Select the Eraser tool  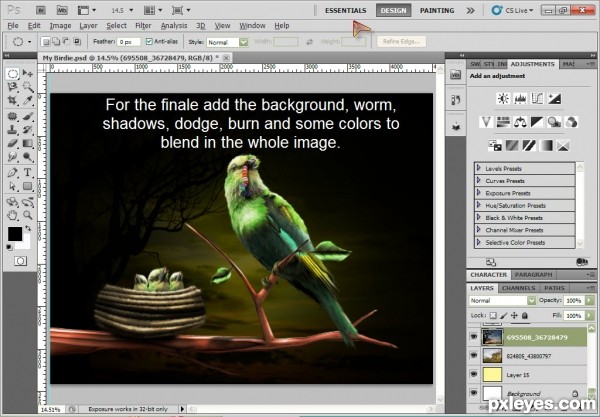click(12, 143)
